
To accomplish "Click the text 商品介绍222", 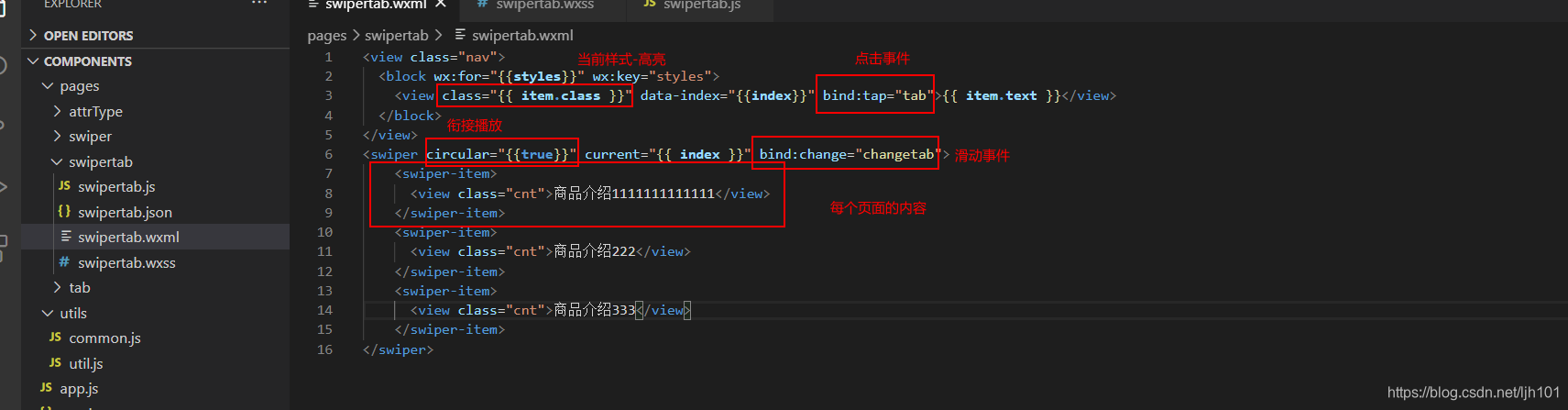I will 595,251.
